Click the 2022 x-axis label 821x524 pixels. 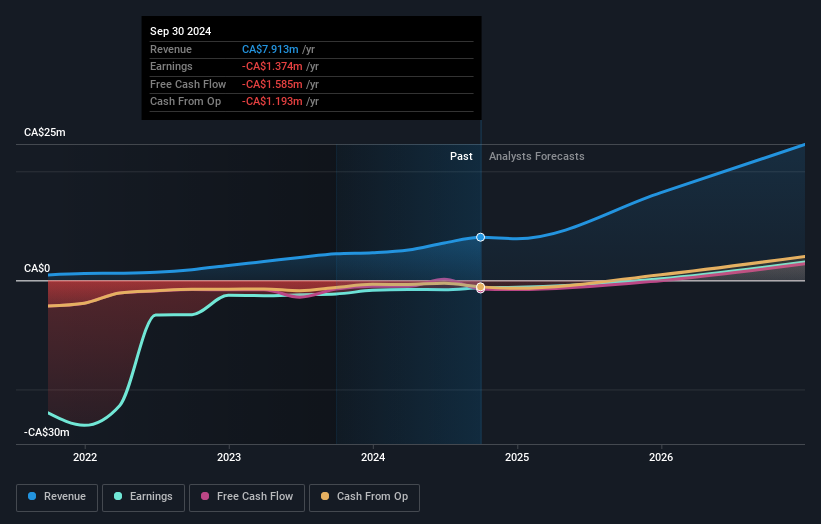[85, 457]
